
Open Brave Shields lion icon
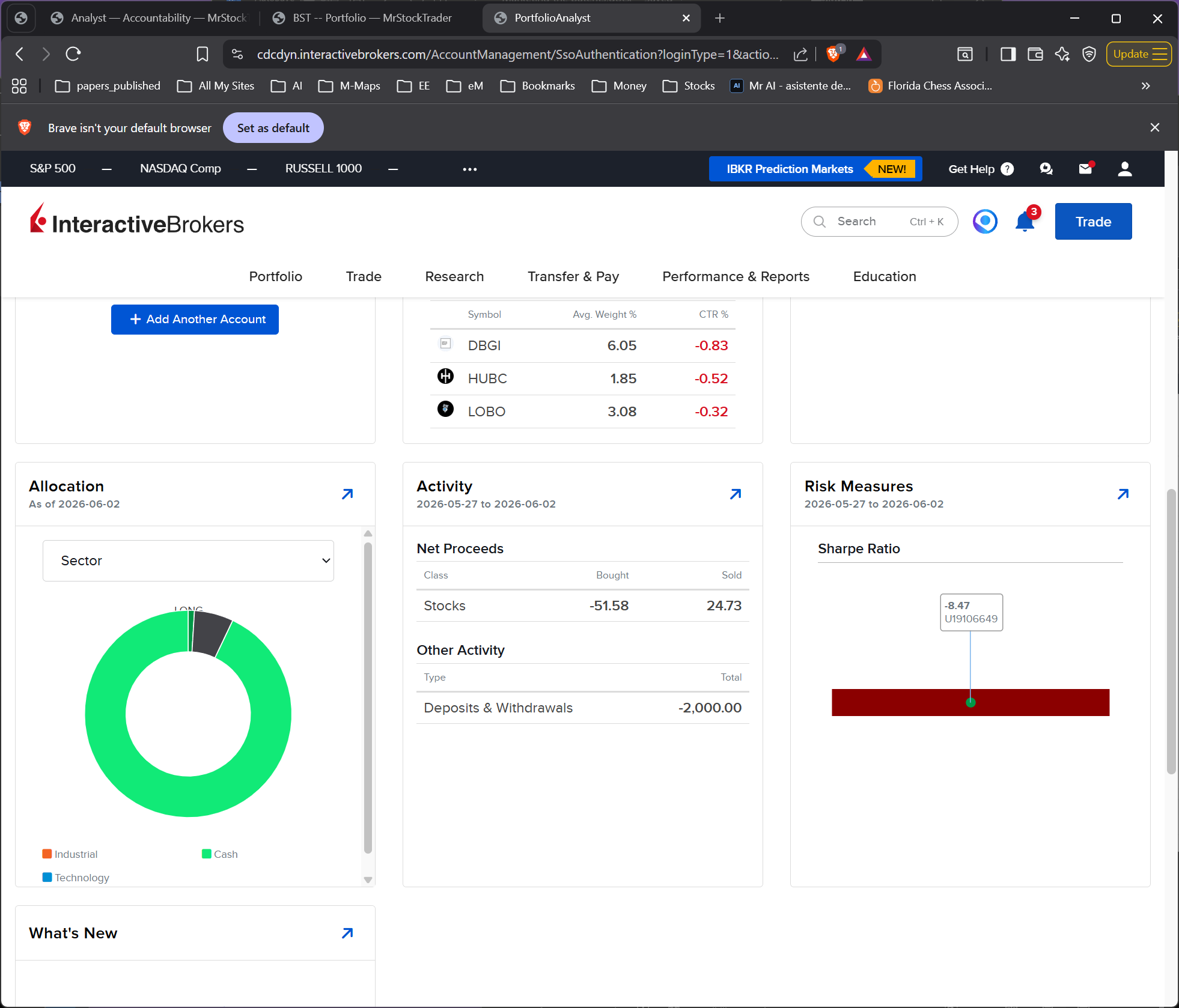pyautogui.click(x=833, y=54)
